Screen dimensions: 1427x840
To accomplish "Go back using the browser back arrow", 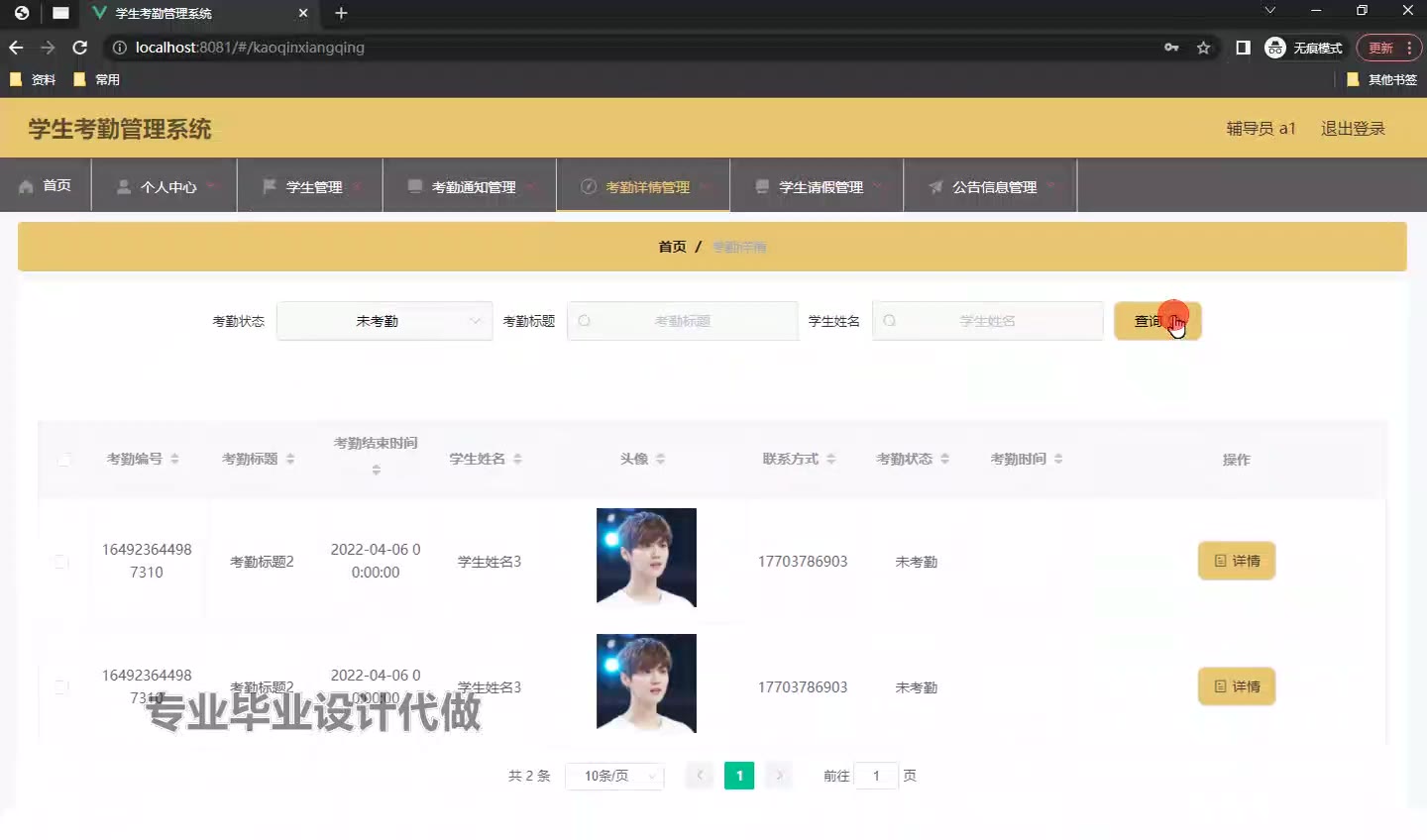I will click(x=16, y=48).
